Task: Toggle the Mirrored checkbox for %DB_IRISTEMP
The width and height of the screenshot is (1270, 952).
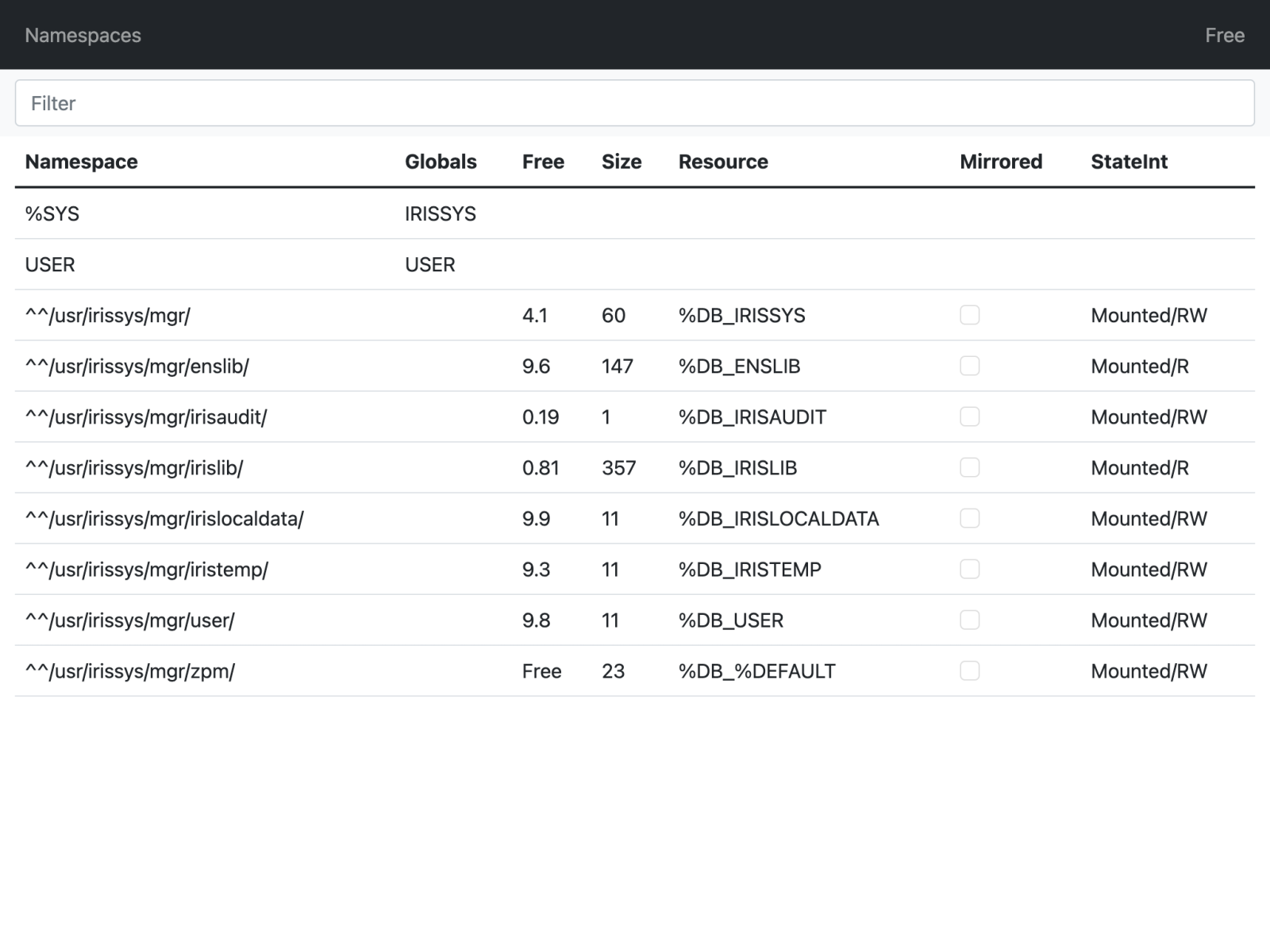Action: pos(969,569)
